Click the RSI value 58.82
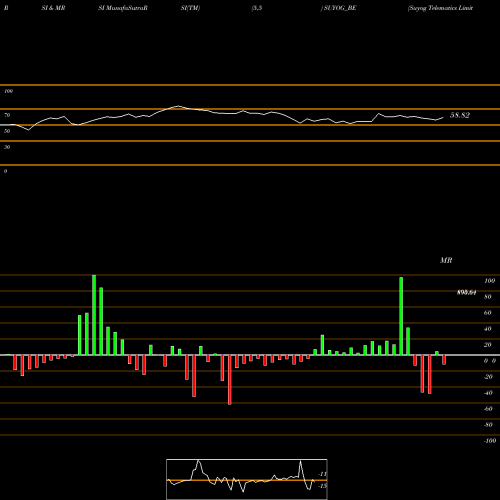This screenshot has width=500, height=500. tap(460, 115)
